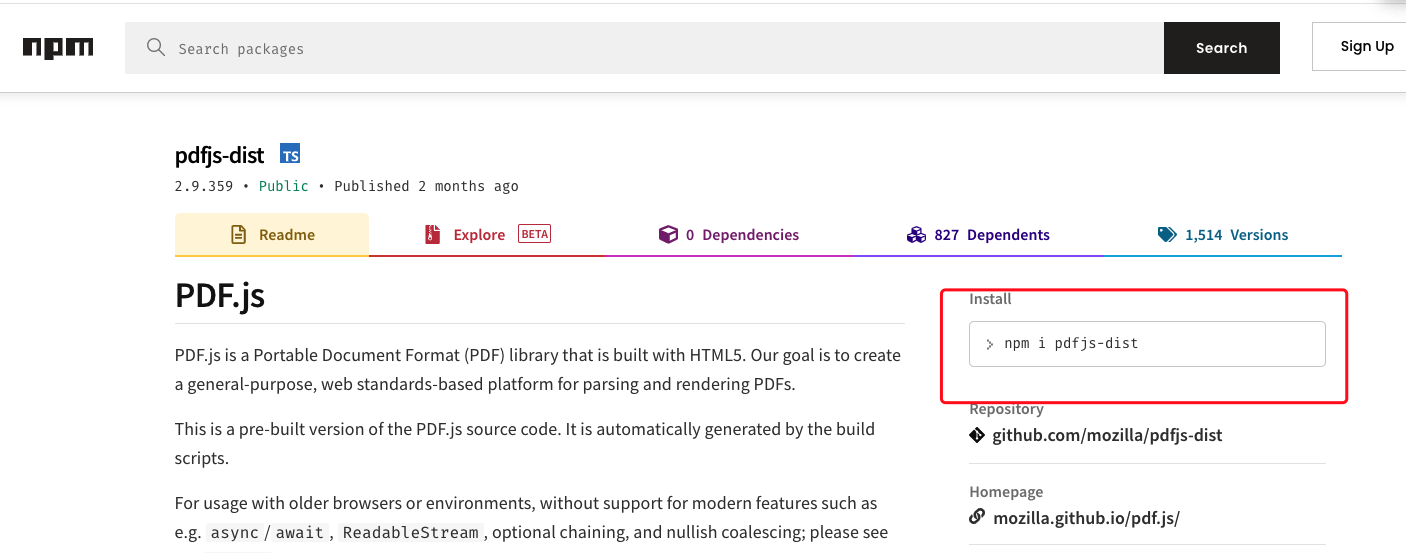Open the 1,514 Versions tab
Image resolution: width=1406 pixels, height=553 pixels.
[x=1223, y=235]
